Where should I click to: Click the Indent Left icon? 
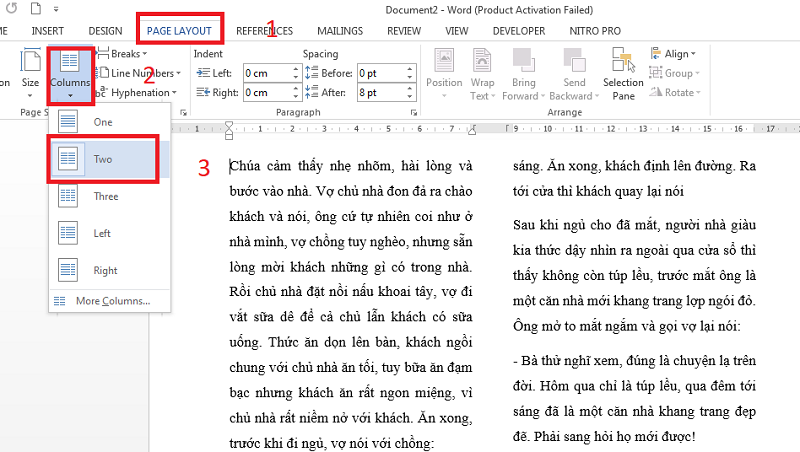tap(203, 73)
